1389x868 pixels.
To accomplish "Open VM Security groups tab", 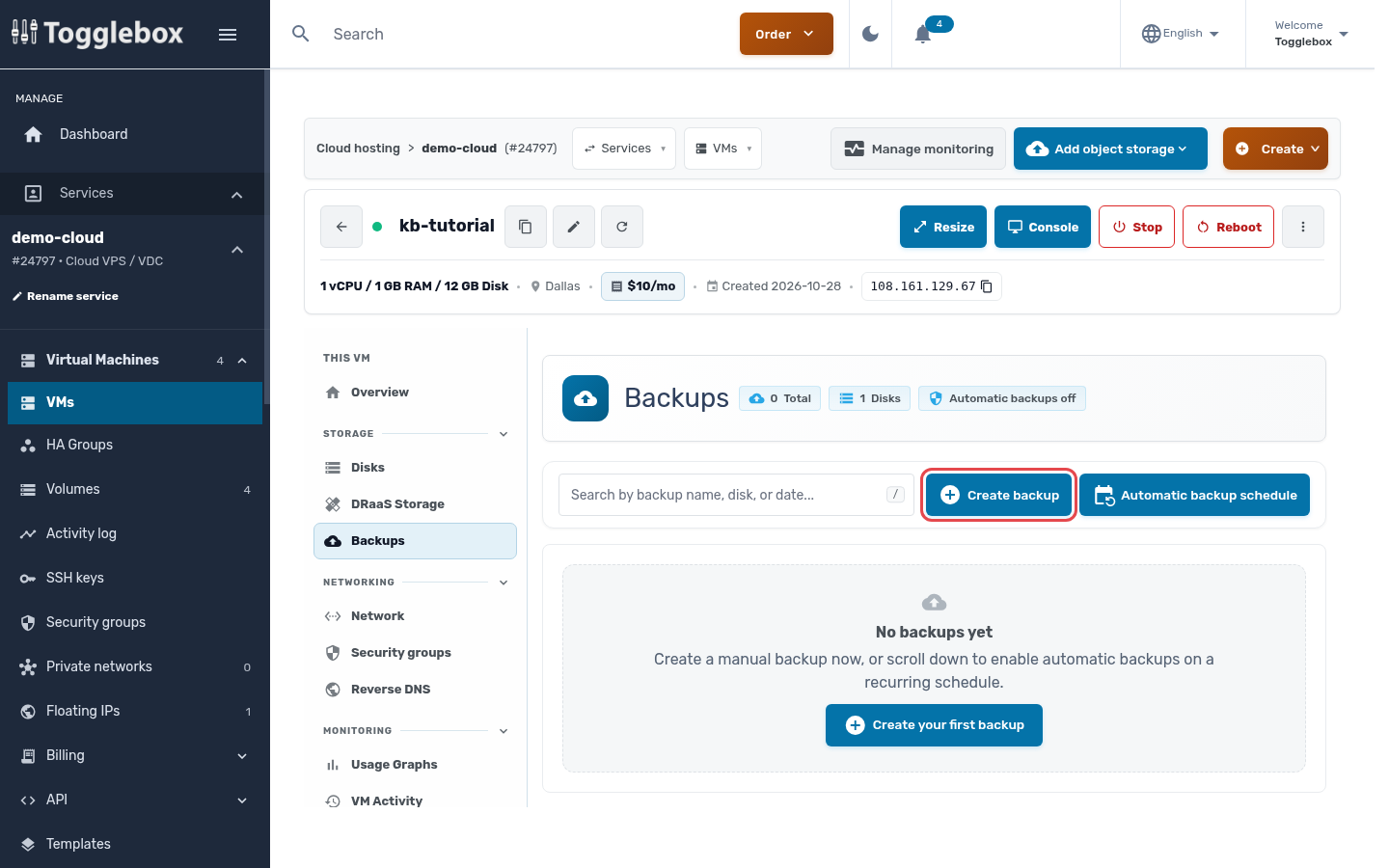I will pyautogui.click(x=415, y=653).
